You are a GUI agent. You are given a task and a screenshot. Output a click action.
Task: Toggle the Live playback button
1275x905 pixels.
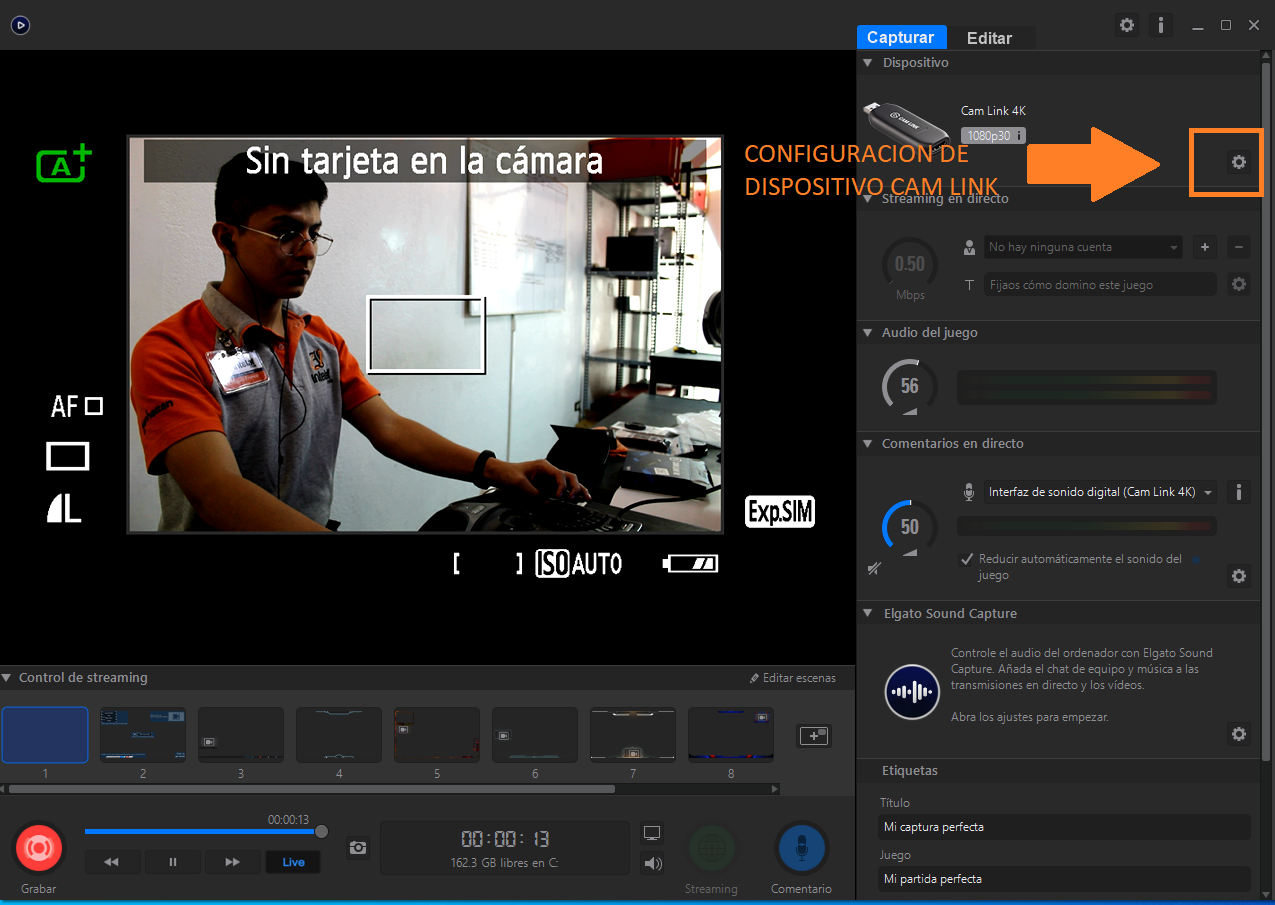pos(293,862)
